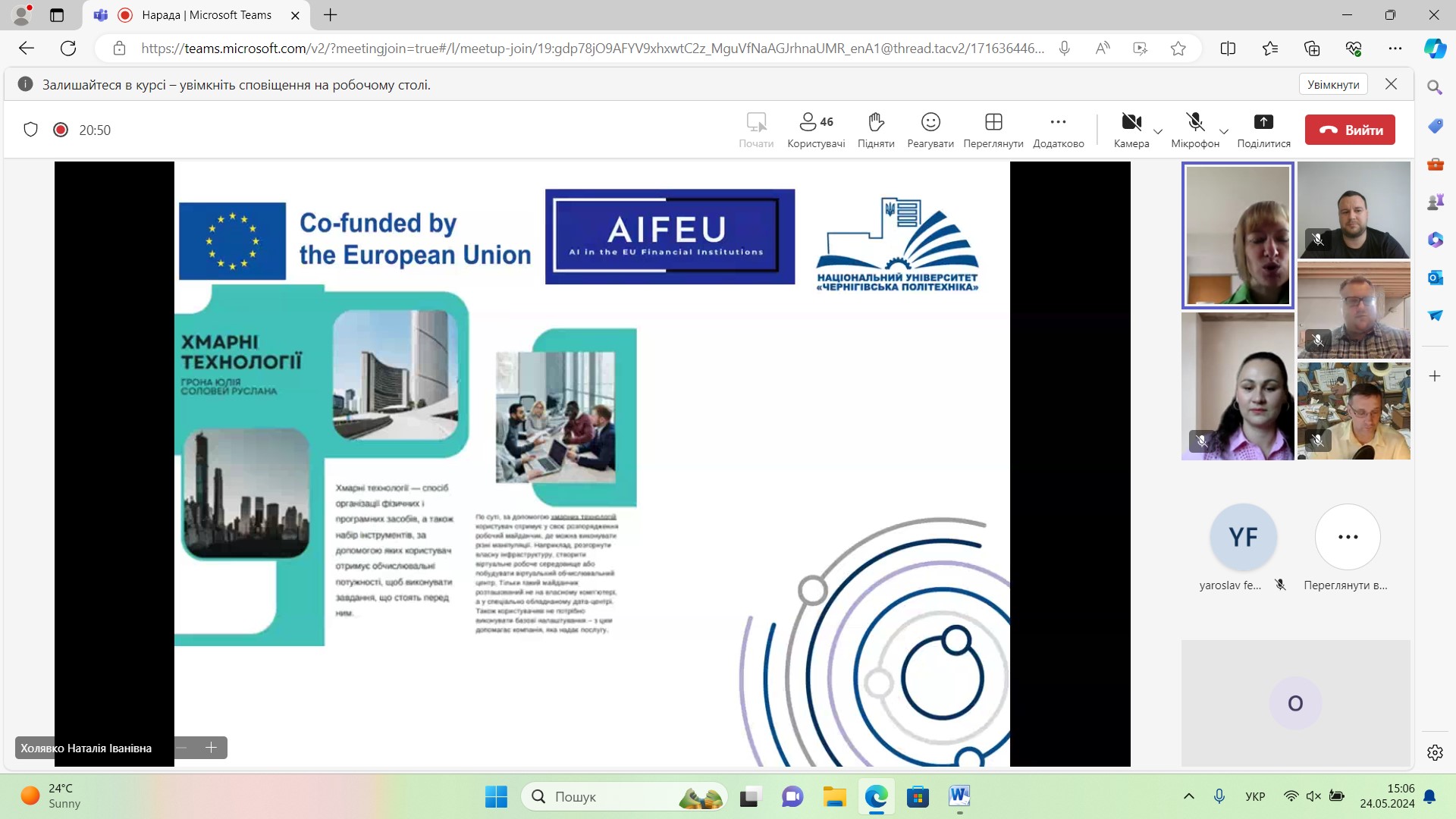The height and width of the screenshot is (819, 1456).
Task: Open Додатково more actions menu
Action: [x=1058, y=130]
